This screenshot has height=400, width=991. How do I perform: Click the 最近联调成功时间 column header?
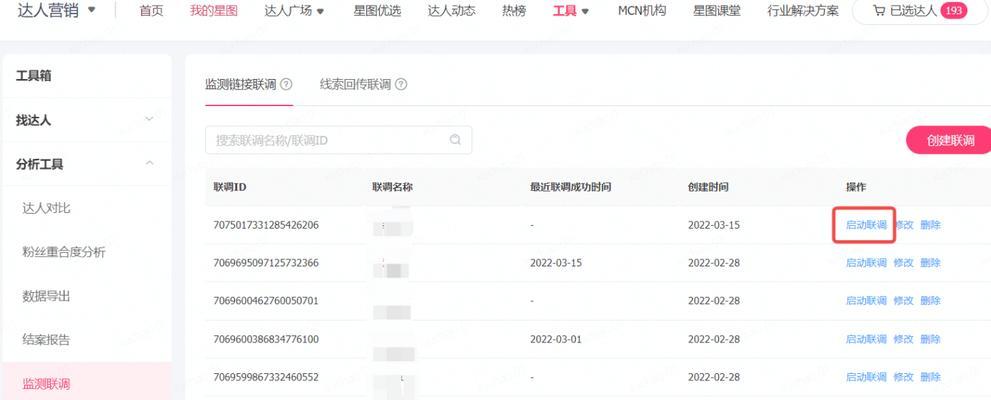[571, 187]
